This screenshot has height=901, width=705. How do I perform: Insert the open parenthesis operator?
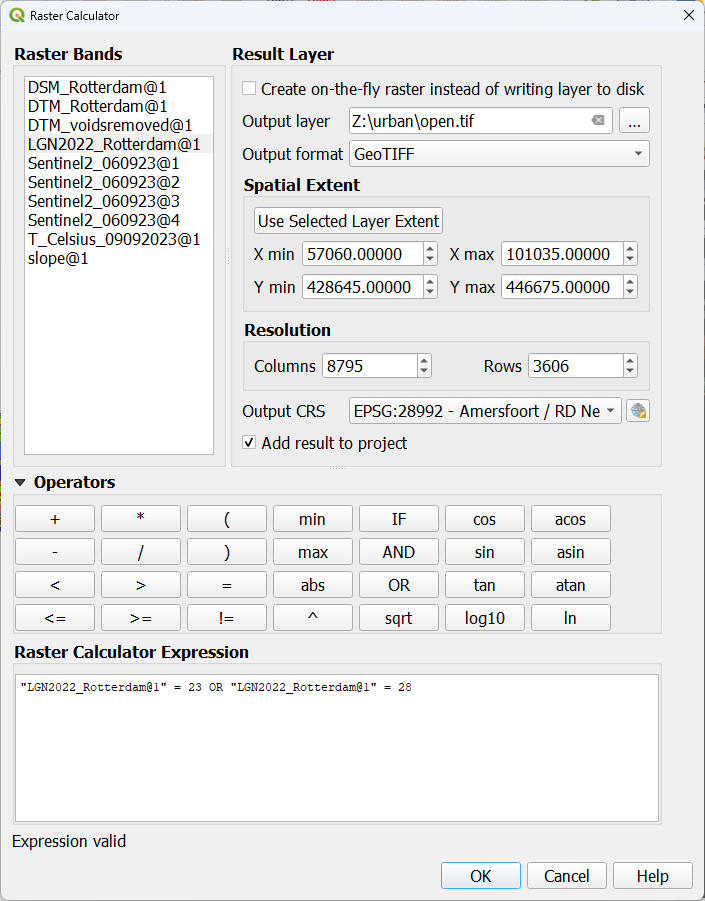click(x=227, y=519)
